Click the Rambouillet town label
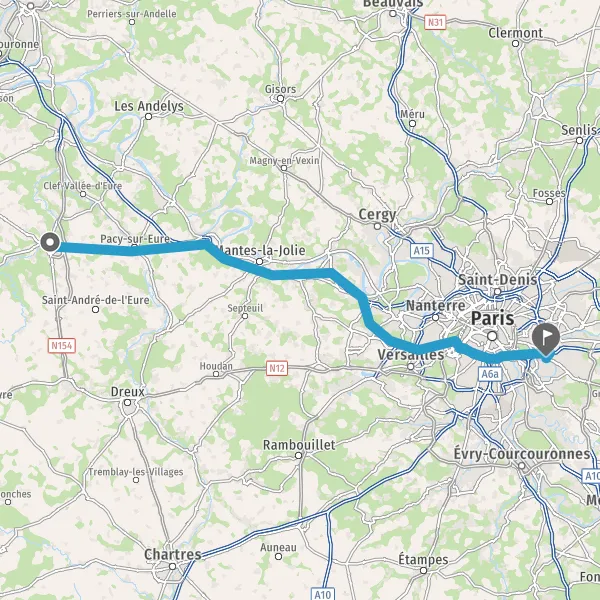The height and width of the screenshot is (600, 600). tap(299, 445)
